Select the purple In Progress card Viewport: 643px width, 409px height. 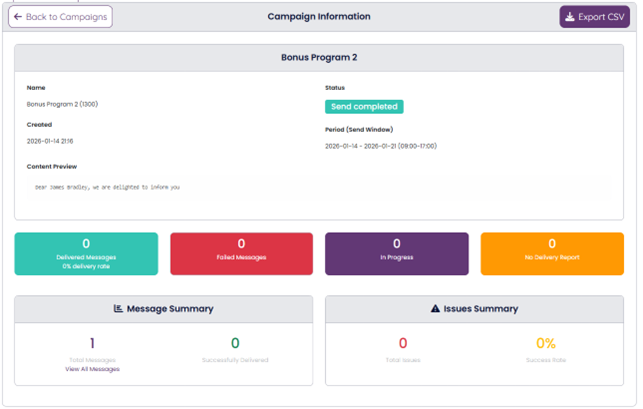coord(396,253)
